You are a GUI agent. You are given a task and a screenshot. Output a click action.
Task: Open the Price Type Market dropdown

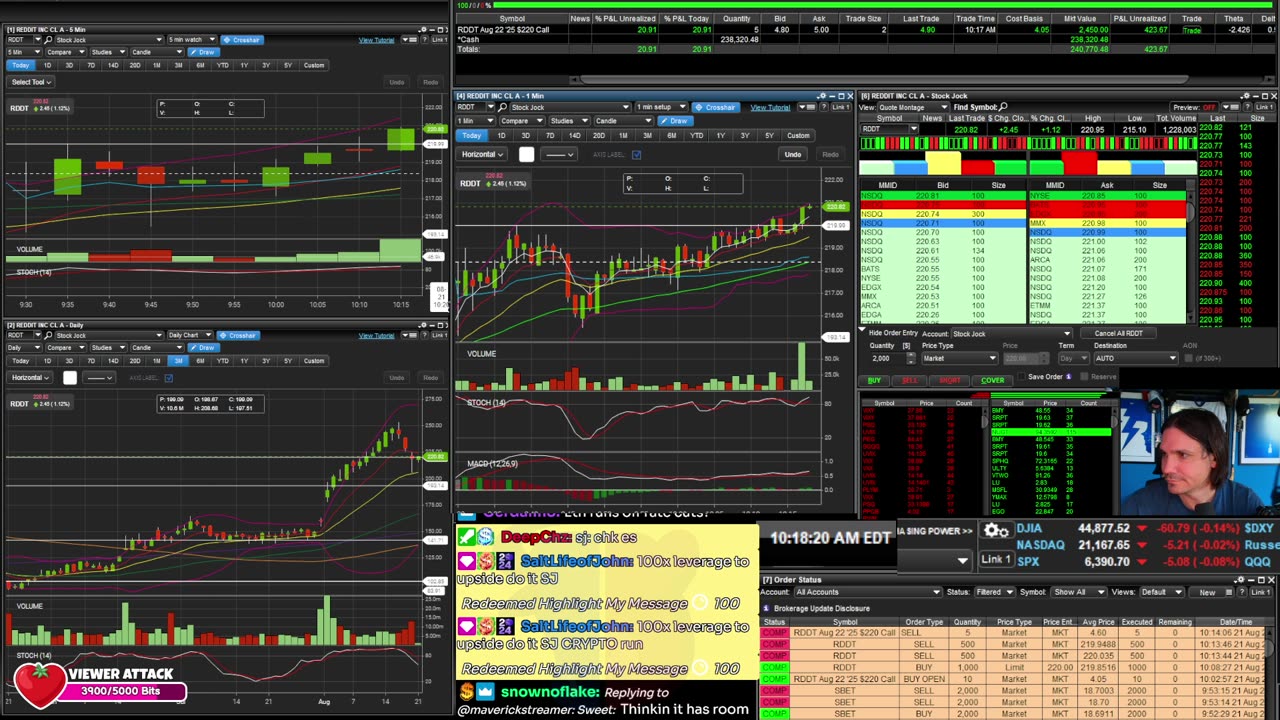click(958, 358)
